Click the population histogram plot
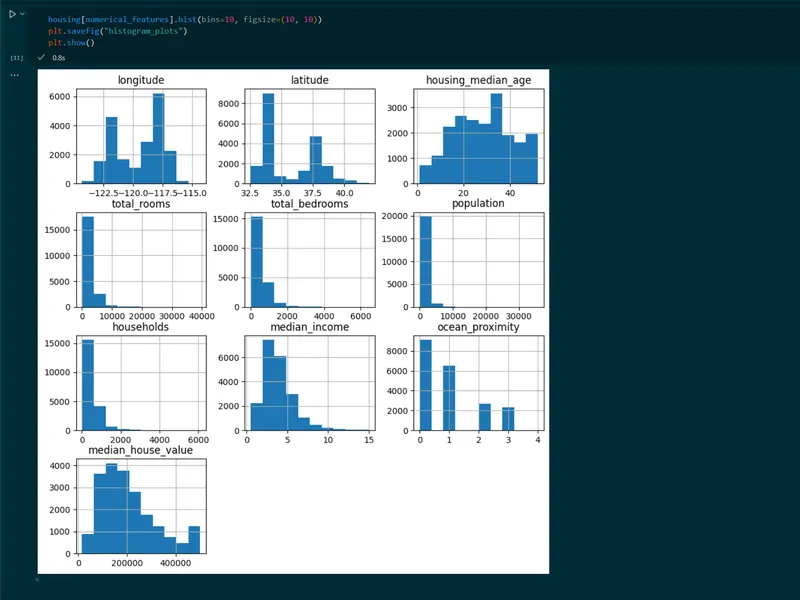800x600 pixels. click(479, 260)
